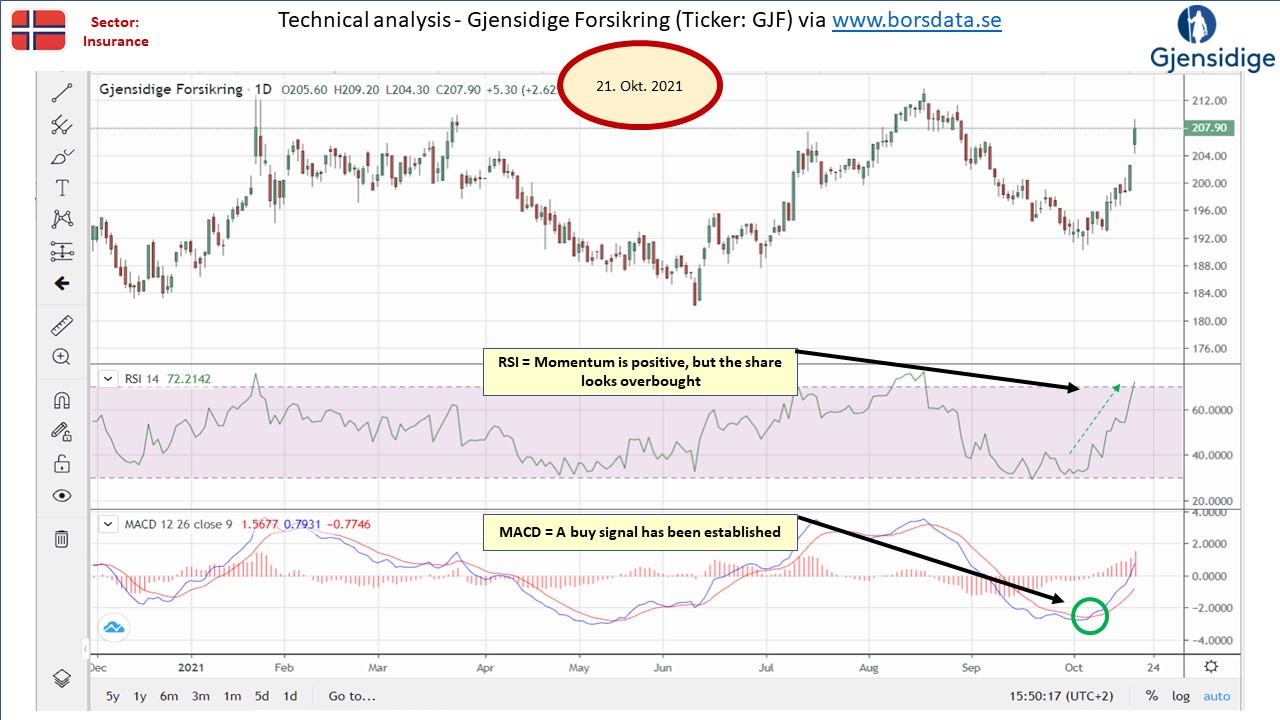
Task: Click the MACD value 1.5677
Action: [x=260, y=524]
